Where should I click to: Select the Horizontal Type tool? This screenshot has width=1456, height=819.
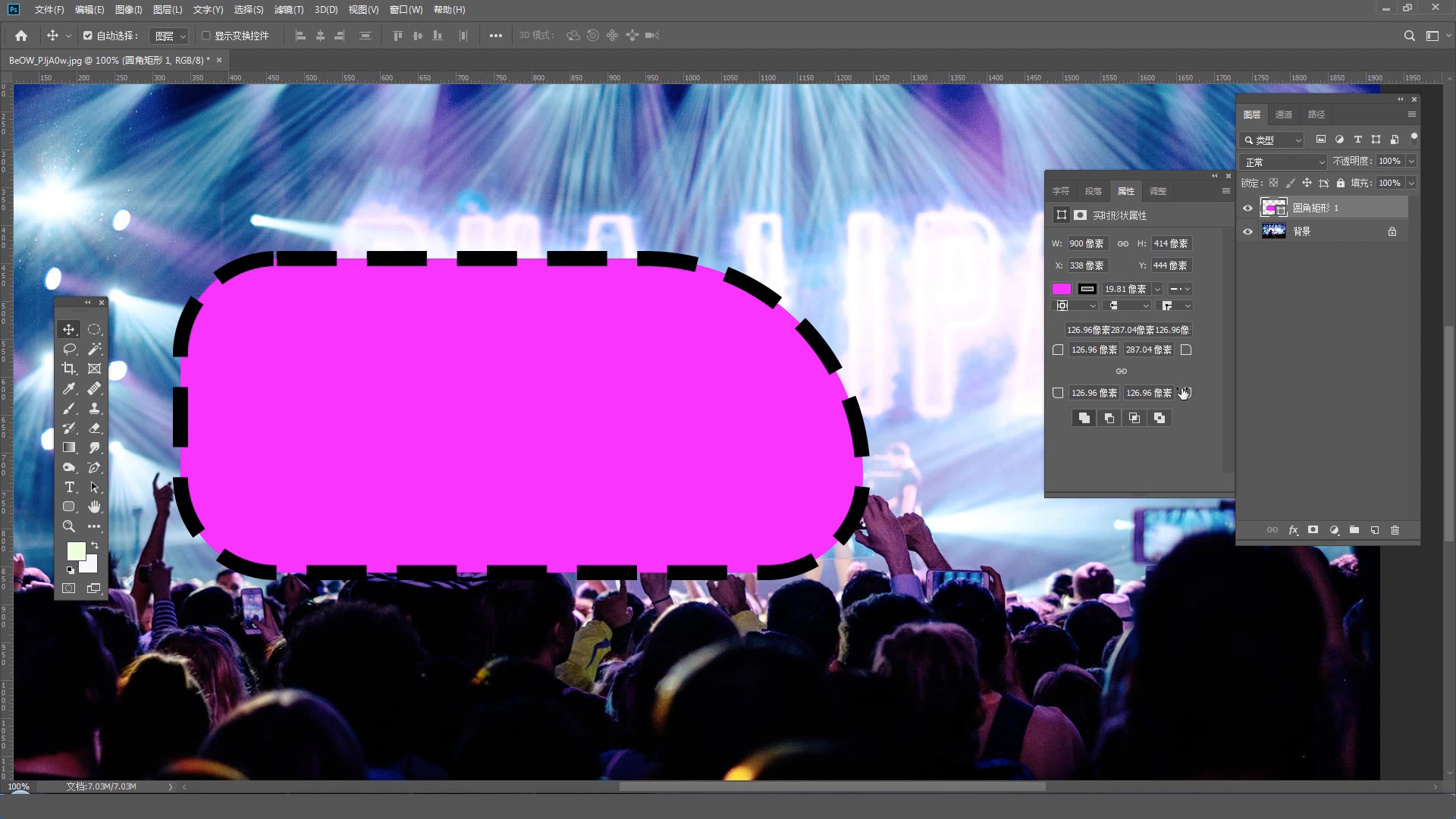[x=69, y=487]
